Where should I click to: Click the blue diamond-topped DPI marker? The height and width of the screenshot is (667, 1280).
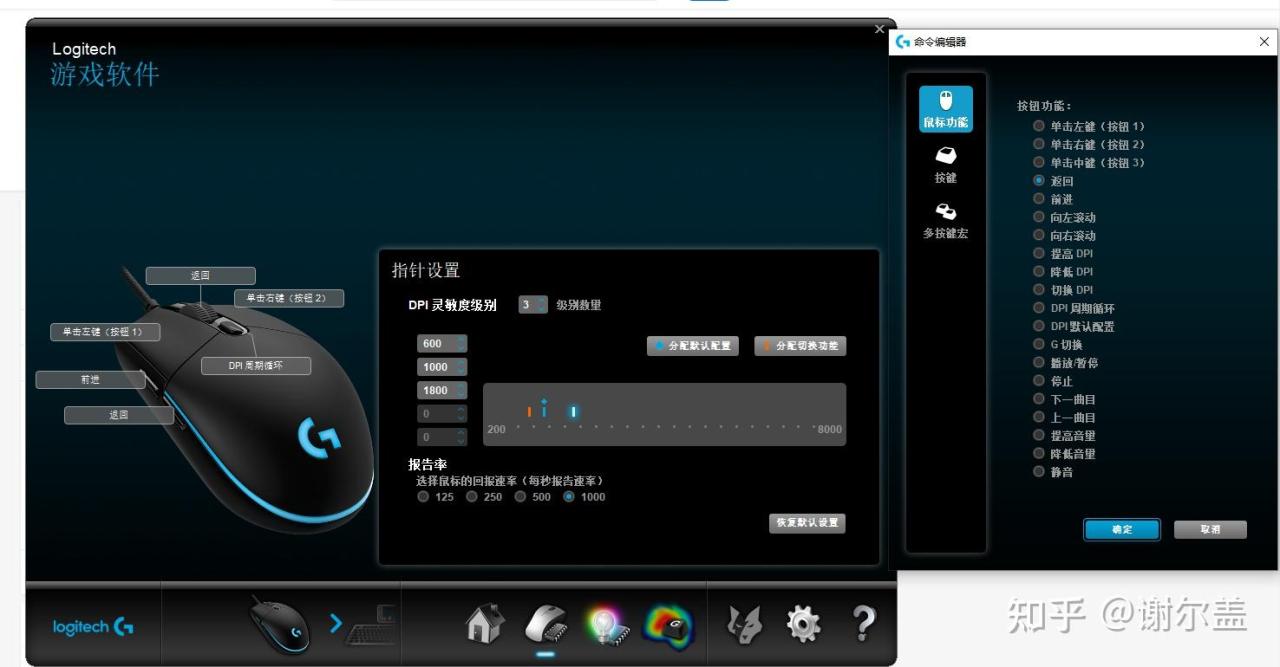pos(544,408)
